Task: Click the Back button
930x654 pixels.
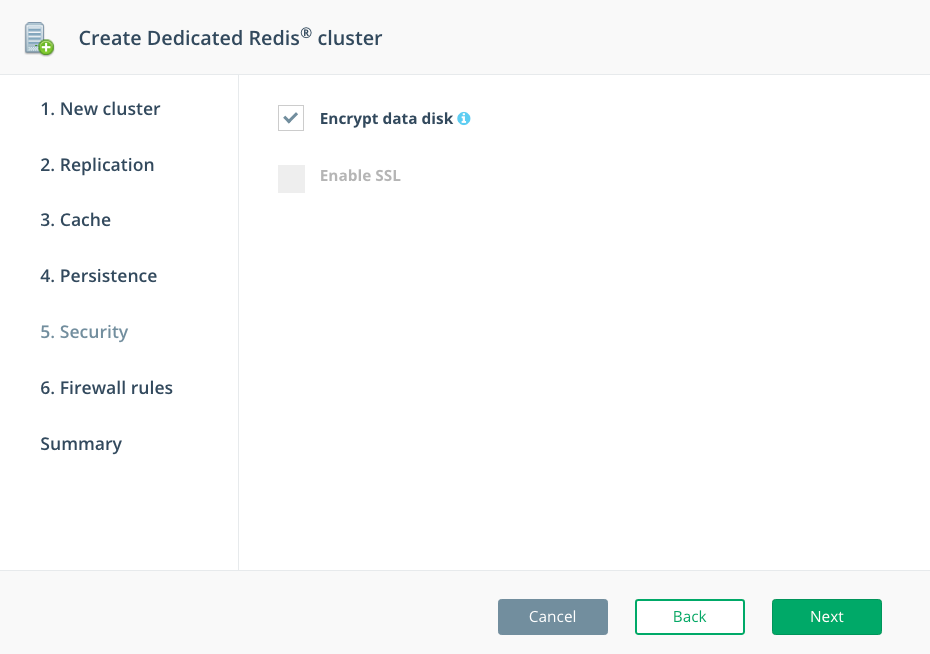Action: [690, 617]
